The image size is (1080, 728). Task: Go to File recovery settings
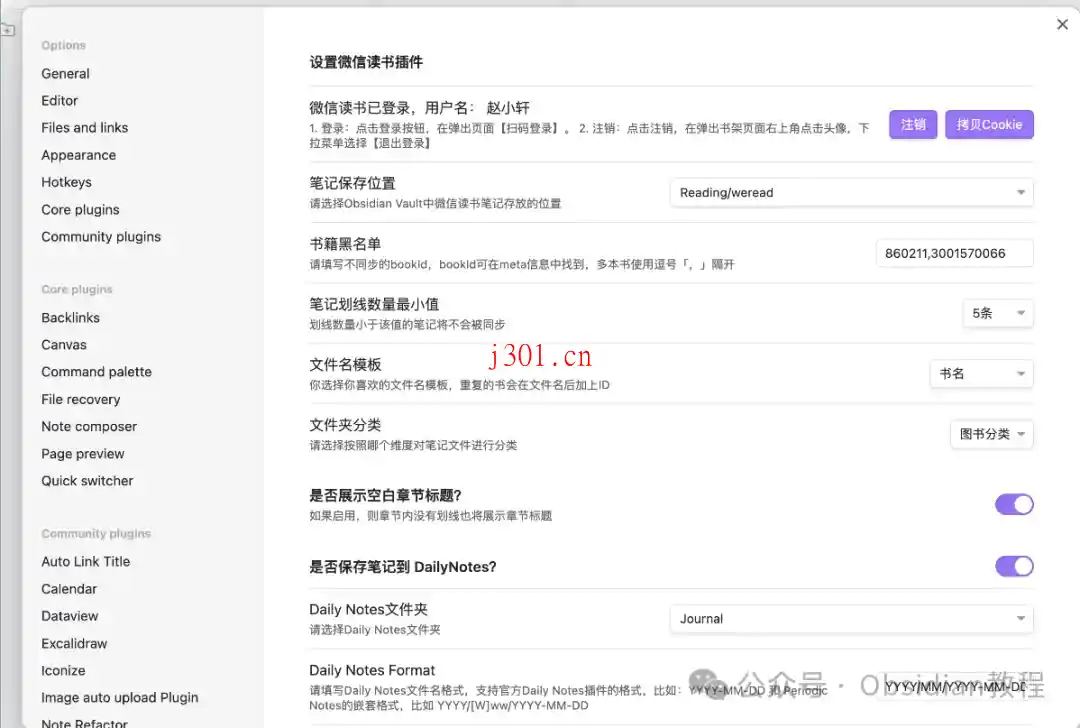pyautogui.click(x=81, y=399)
